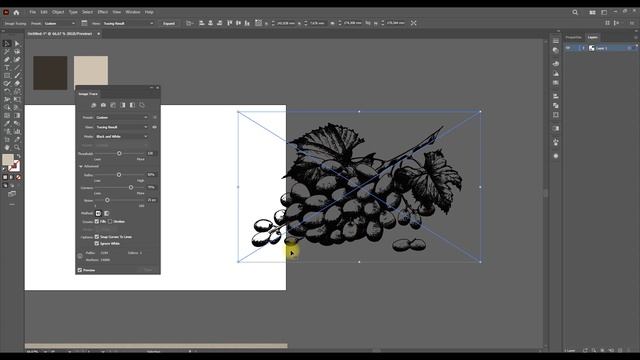
Task: Open View dropdown in Image Trace panel
Action: (122, 127)
